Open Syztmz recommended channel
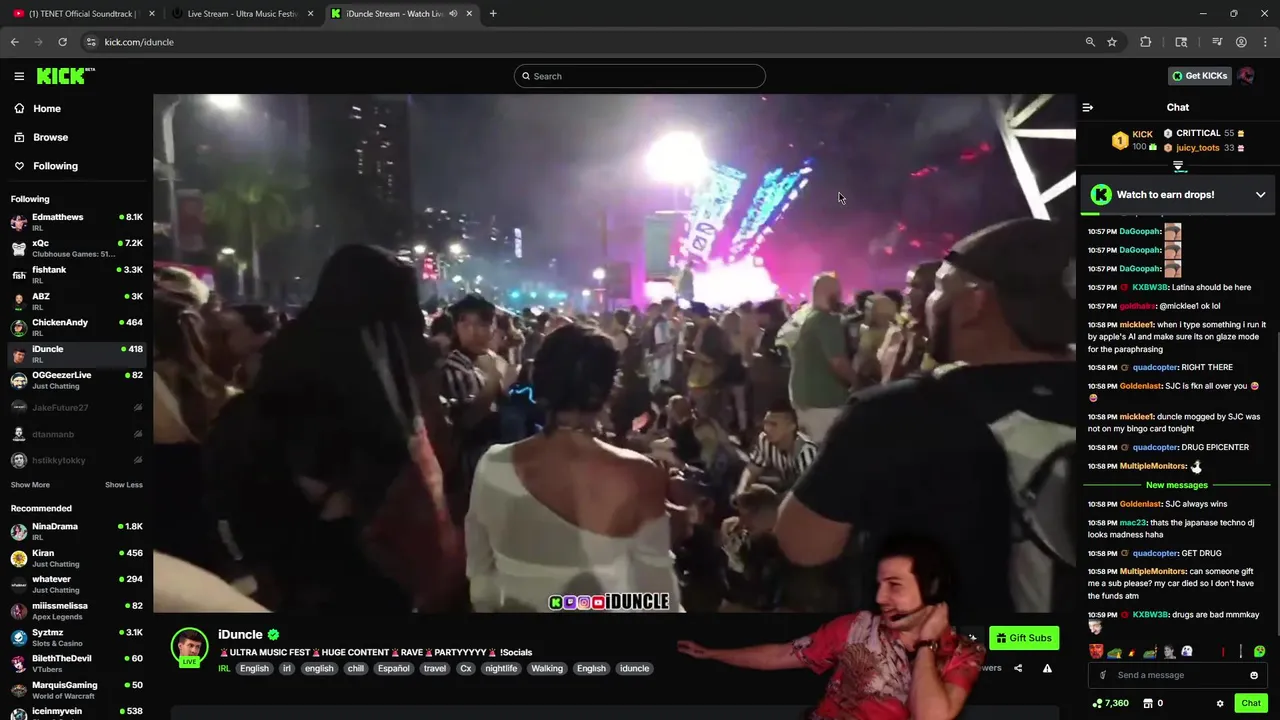1280x720 pixels. [76, 637]
